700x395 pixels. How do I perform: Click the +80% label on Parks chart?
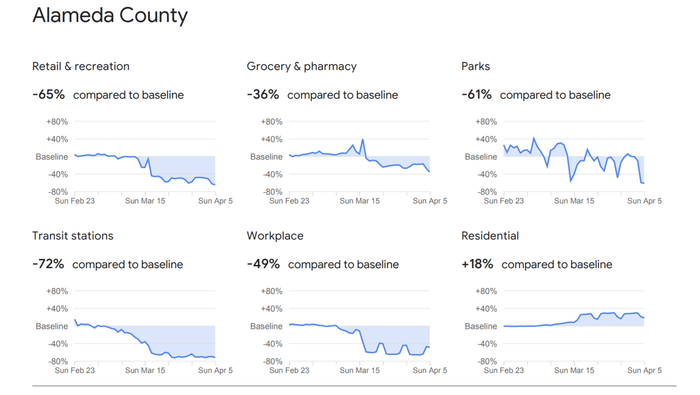click(x=486, y=121)
